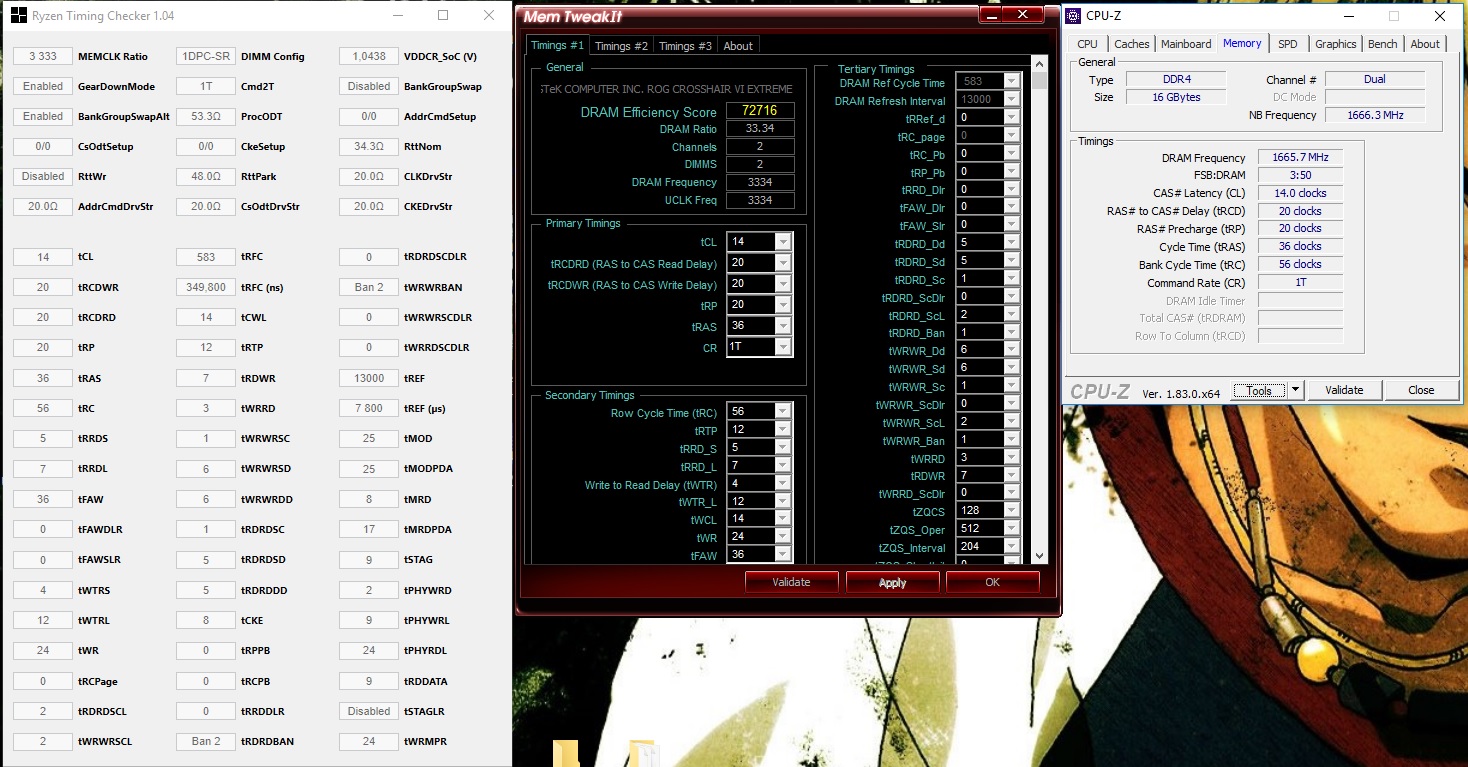Open the CR command rate dropdown

pyautogui.click(x=783, y=347)
